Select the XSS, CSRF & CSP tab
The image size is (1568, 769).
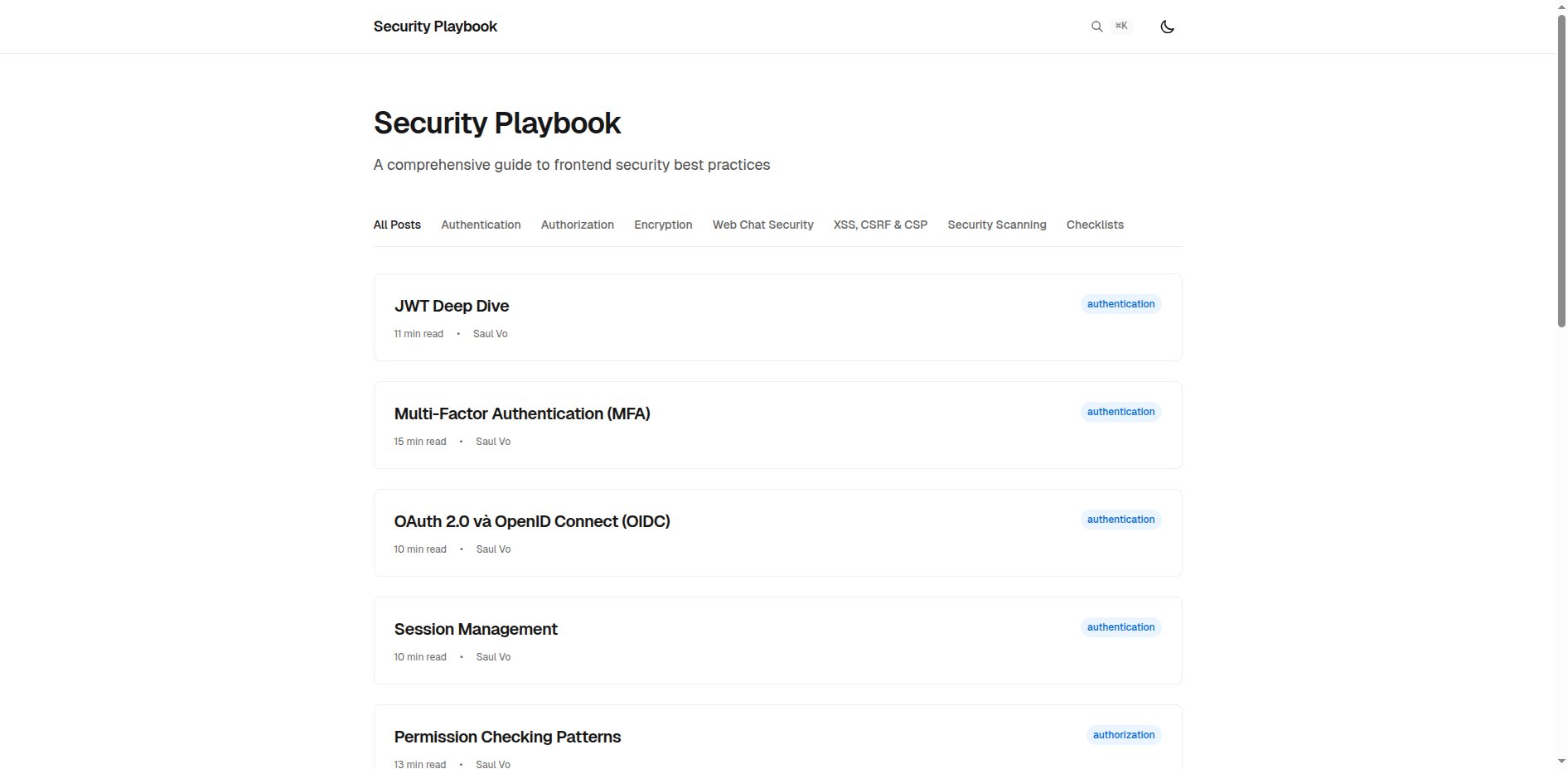click(x=880, y=225)
